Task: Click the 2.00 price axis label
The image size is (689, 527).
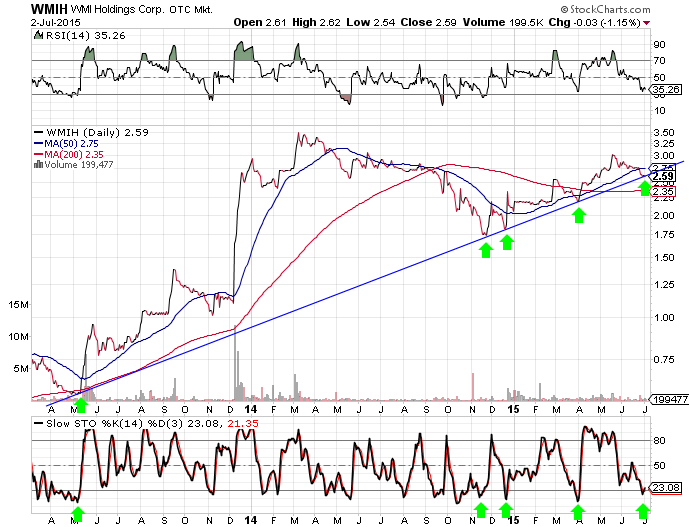Action: point(664,215)
